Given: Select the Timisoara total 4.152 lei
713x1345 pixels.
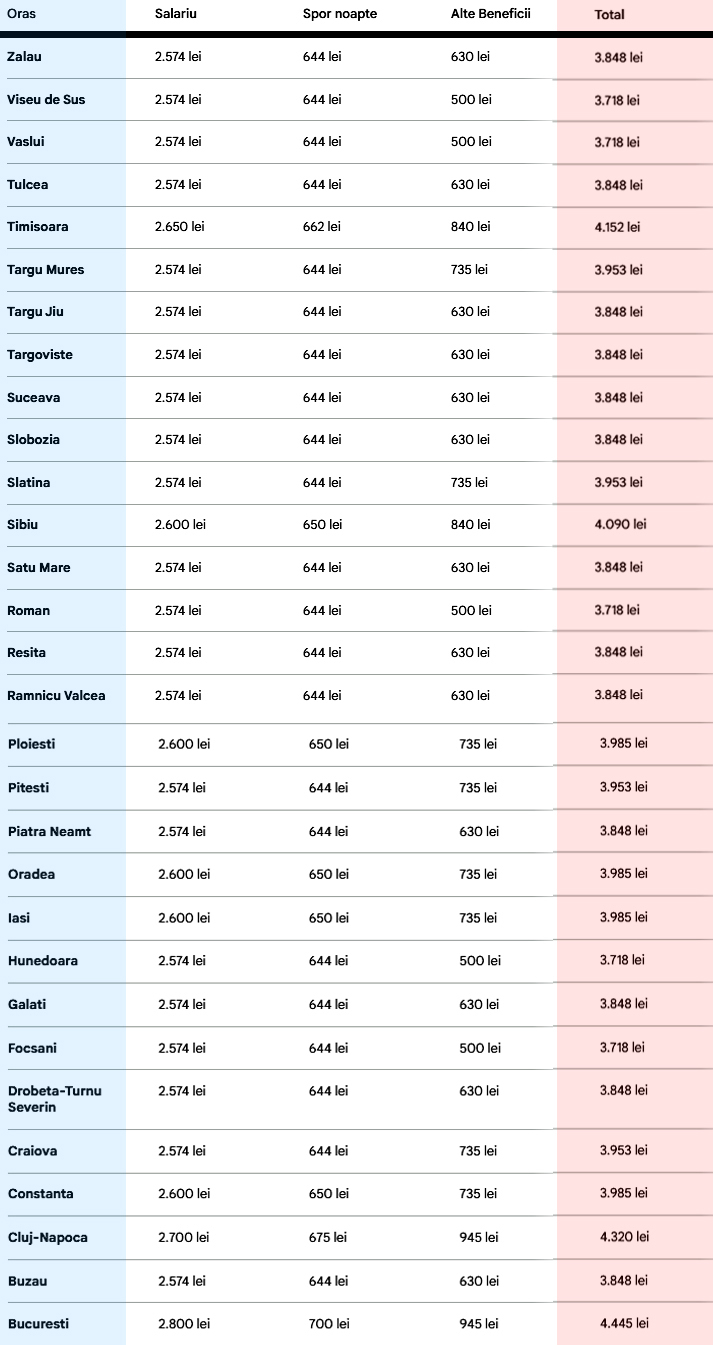Looking at the screenshot, I should point(617,227).
